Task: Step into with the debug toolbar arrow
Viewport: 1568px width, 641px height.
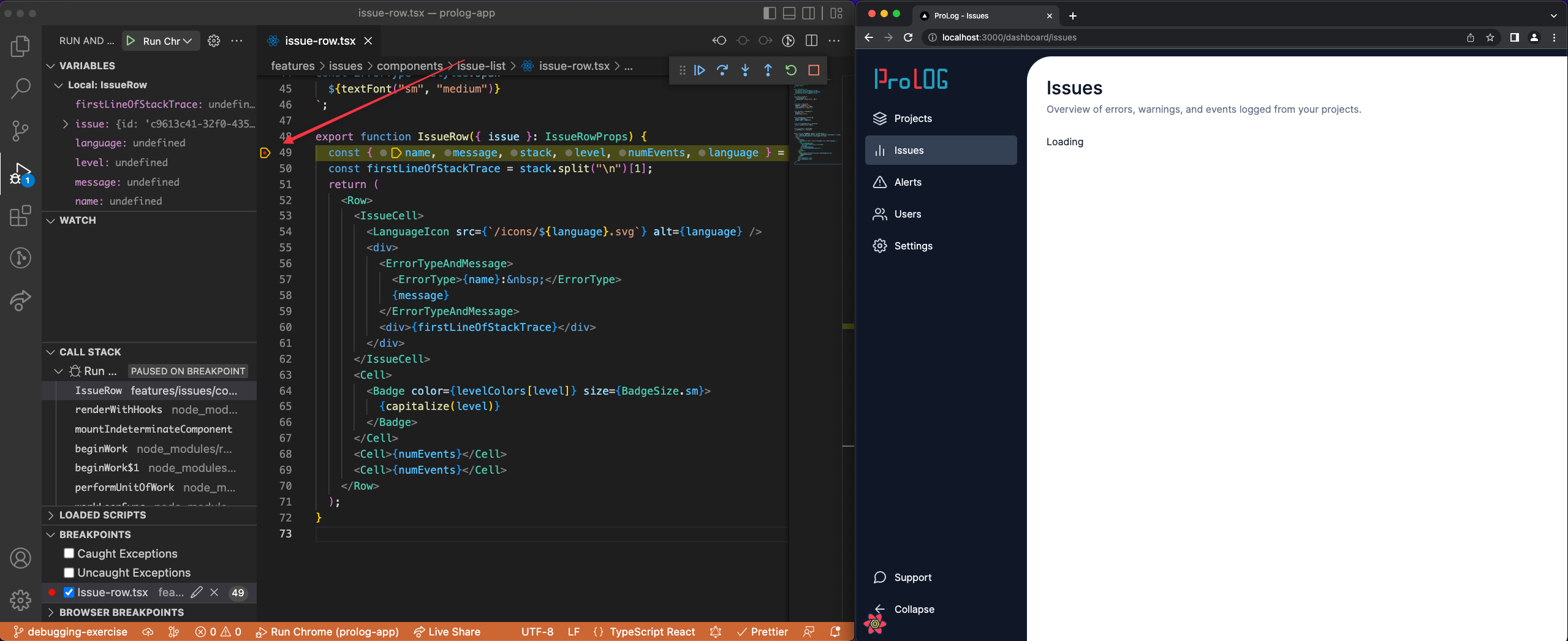Action: (745, 70)
